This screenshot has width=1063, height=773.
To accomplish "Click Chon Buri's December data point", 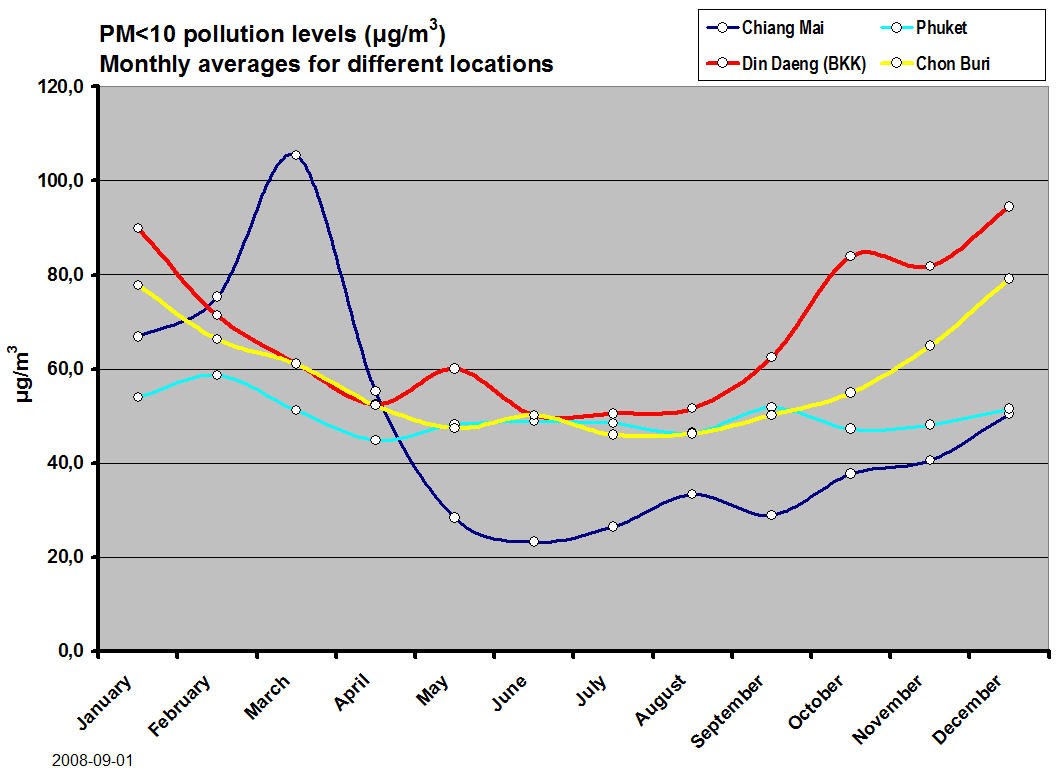I will pyautogui.click(x=1008, y=279).
